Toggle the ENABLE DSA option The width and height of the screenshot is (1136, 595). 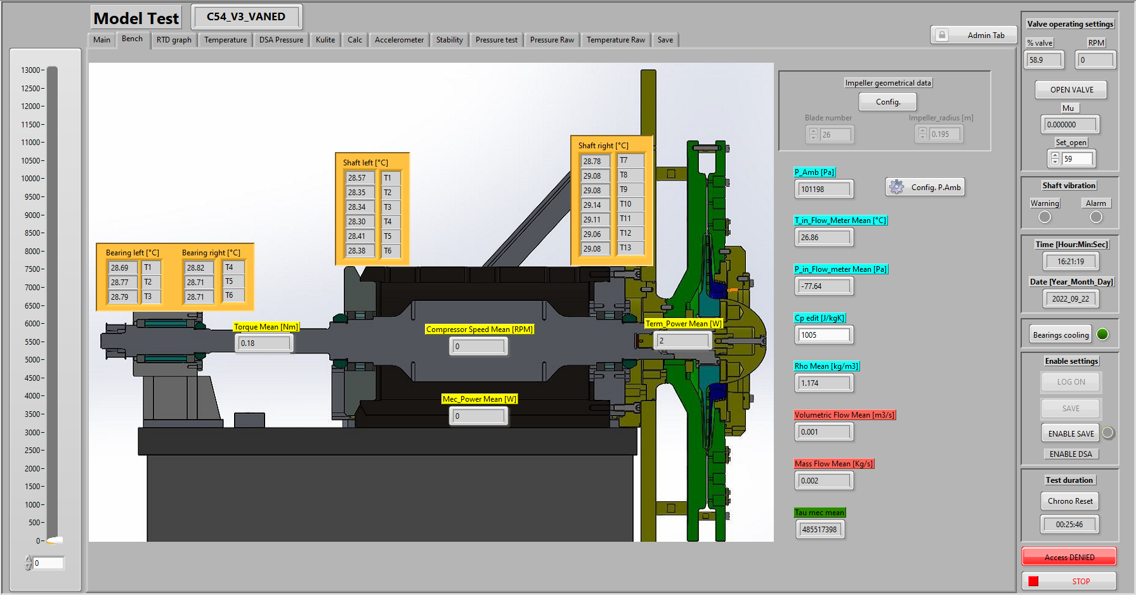[x=1069, y=454]
